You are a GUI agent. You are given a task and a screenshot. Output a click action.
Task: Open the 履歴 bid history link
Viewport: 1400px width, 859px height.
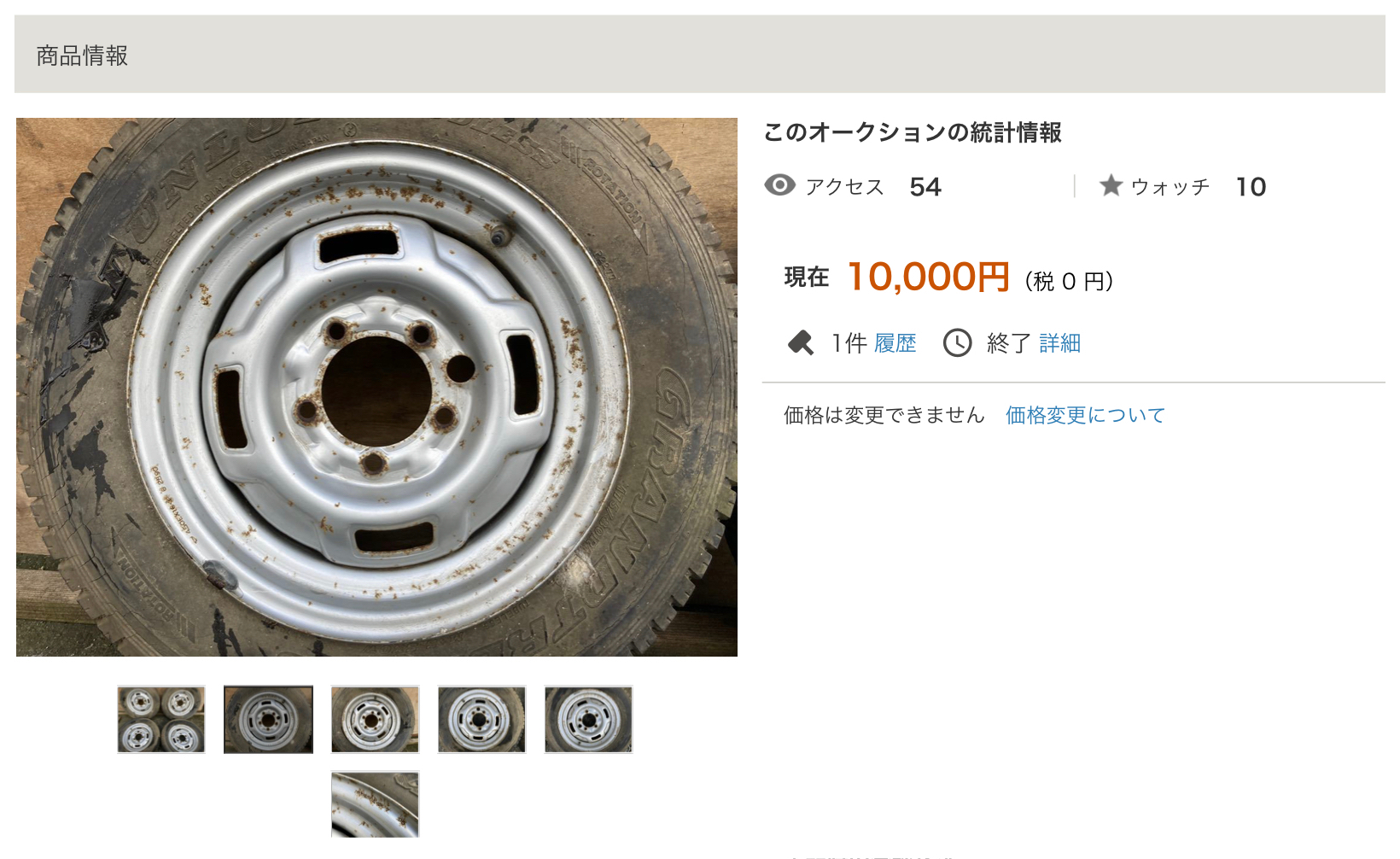(x=895, y=343)
